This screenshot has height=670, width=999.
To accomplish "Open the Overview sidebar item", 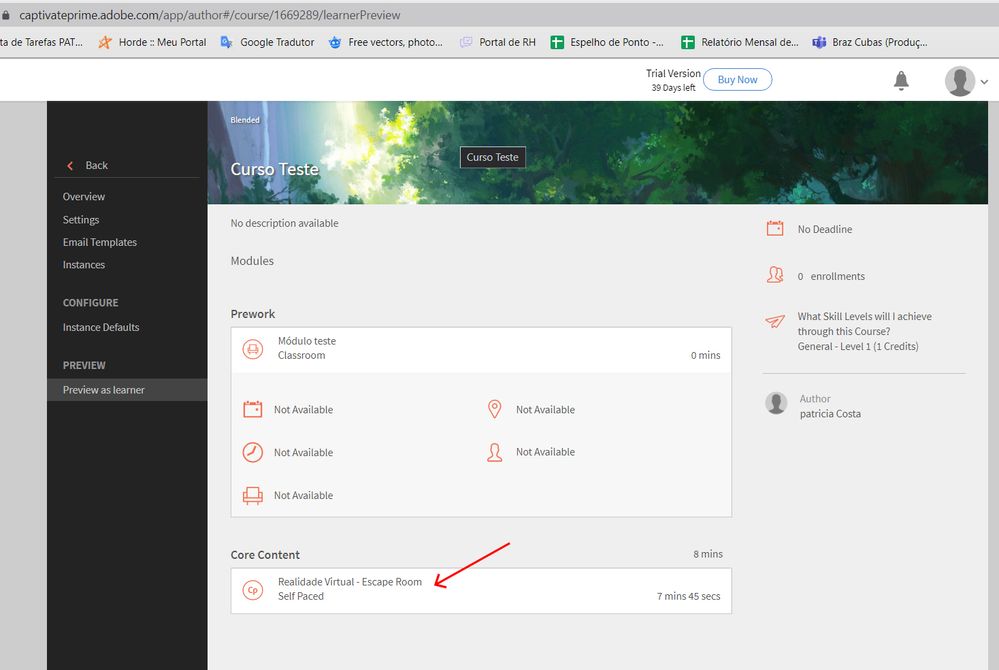I will click(x=84, y=197).
